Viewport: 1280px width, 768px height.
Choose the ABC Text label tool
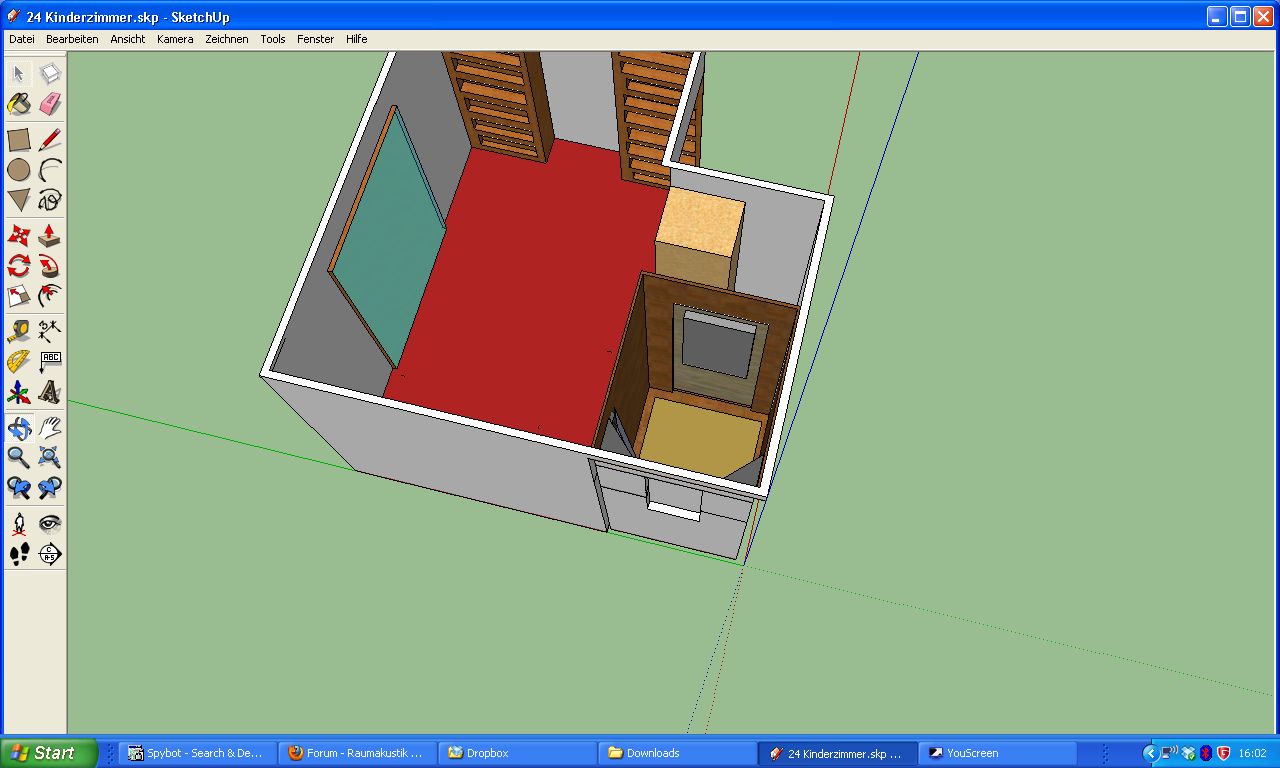(x=50, y=362)
